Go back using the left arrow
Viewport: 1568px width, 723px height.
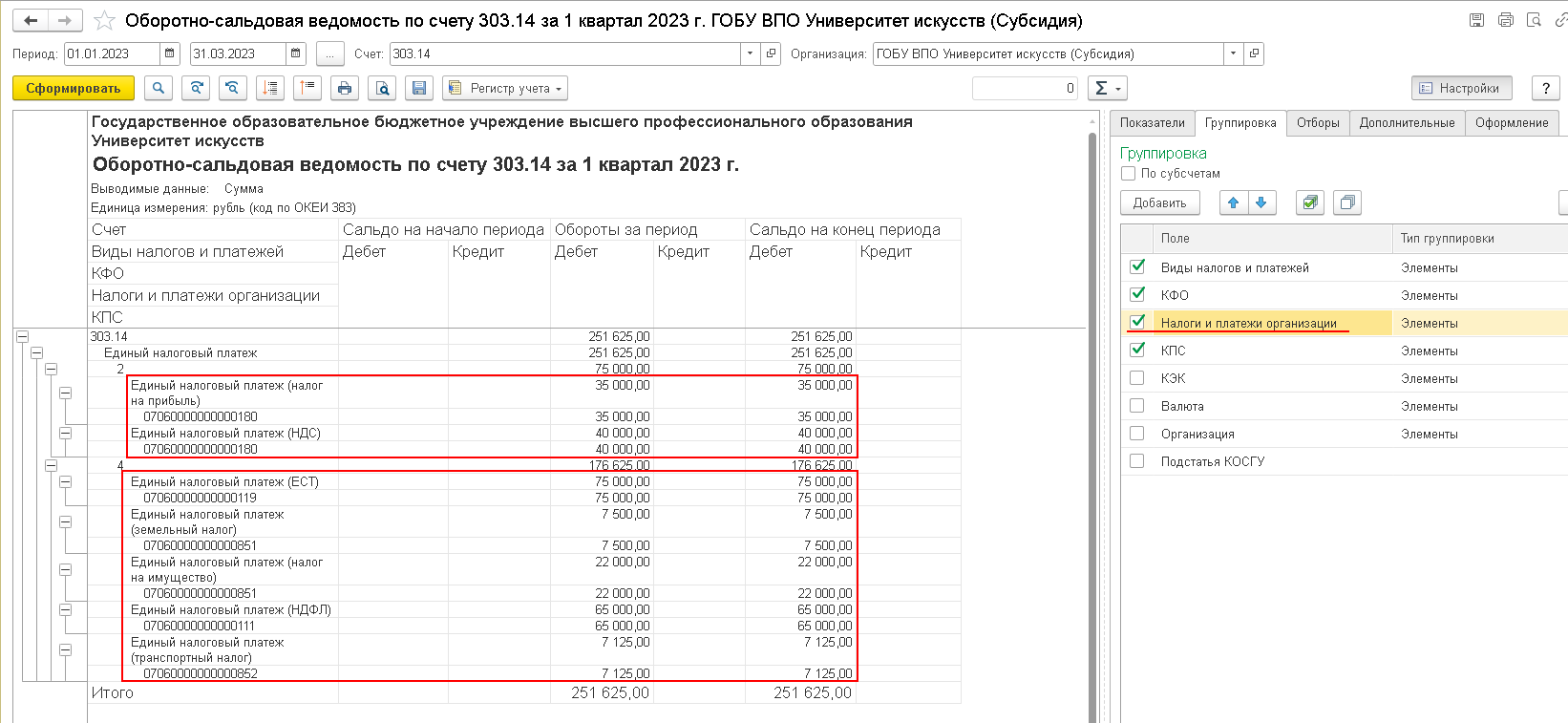(32, 20)
